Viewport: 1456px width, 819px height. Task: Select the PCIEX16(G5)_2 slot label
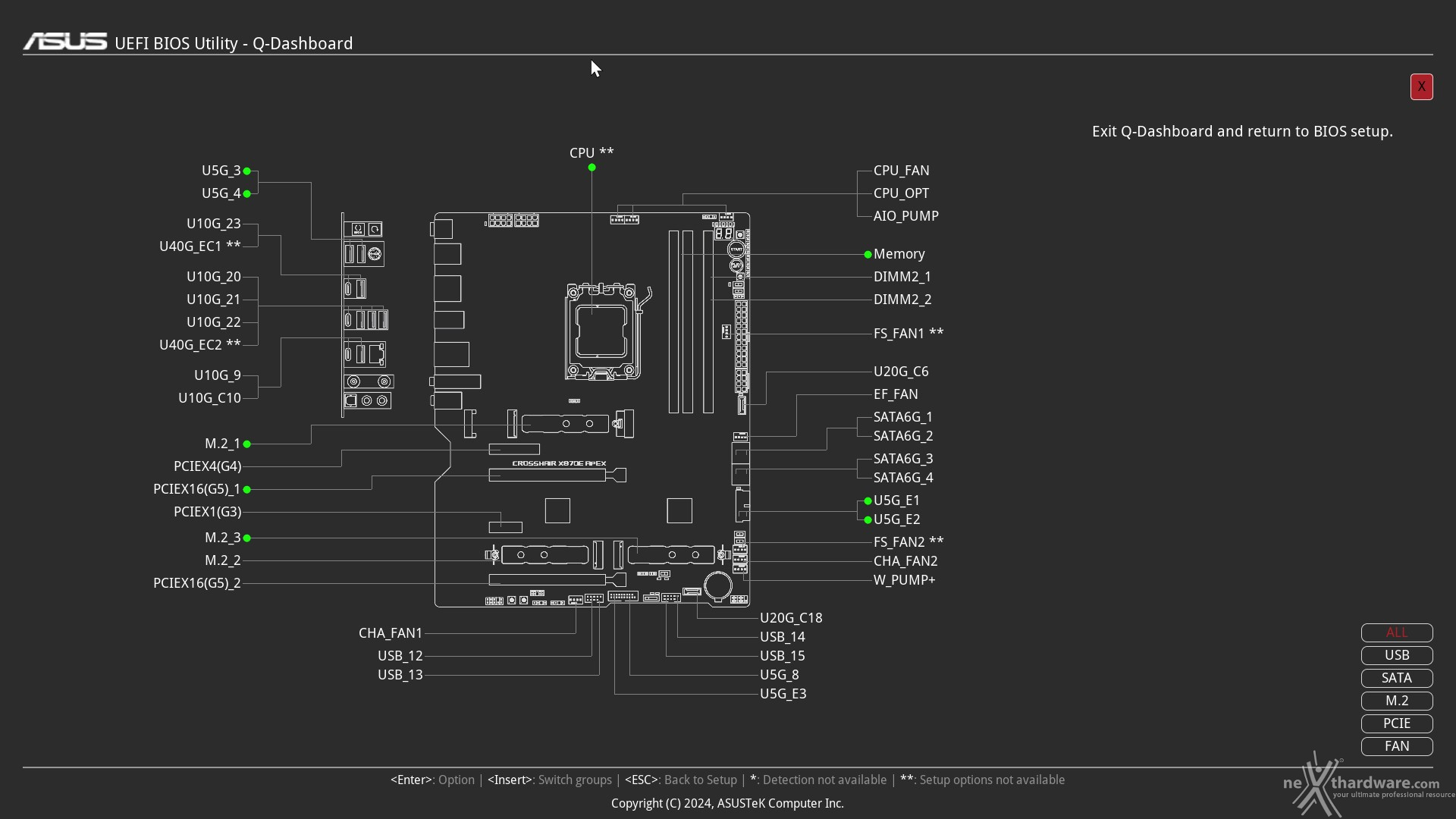point(196,583)
